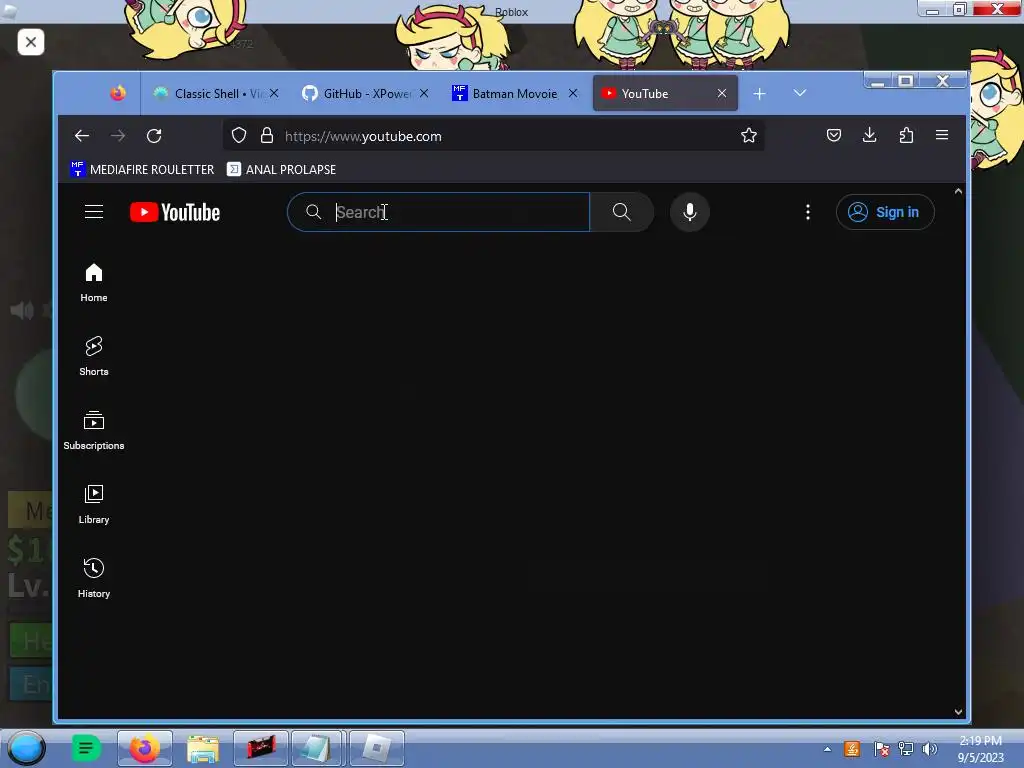Click the Firefox forward arrow
The width and height of the screenshot is (1024, 768).
[x=118, y=136]
